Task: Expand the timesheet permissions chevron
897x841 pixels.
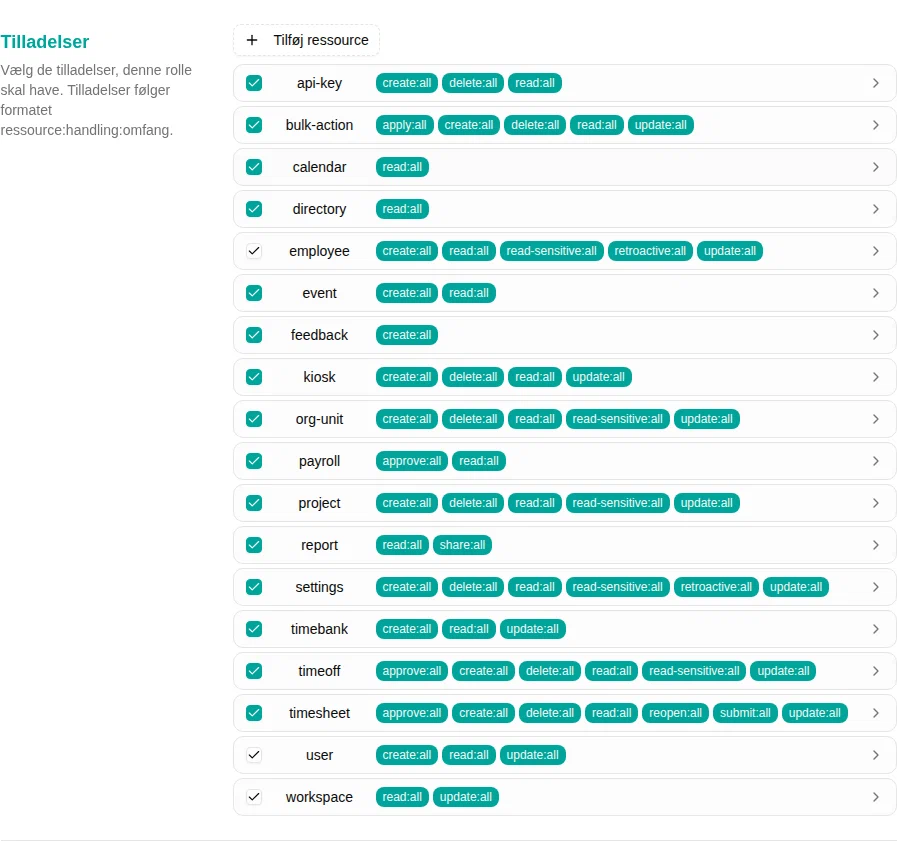Action: [875, 713]
